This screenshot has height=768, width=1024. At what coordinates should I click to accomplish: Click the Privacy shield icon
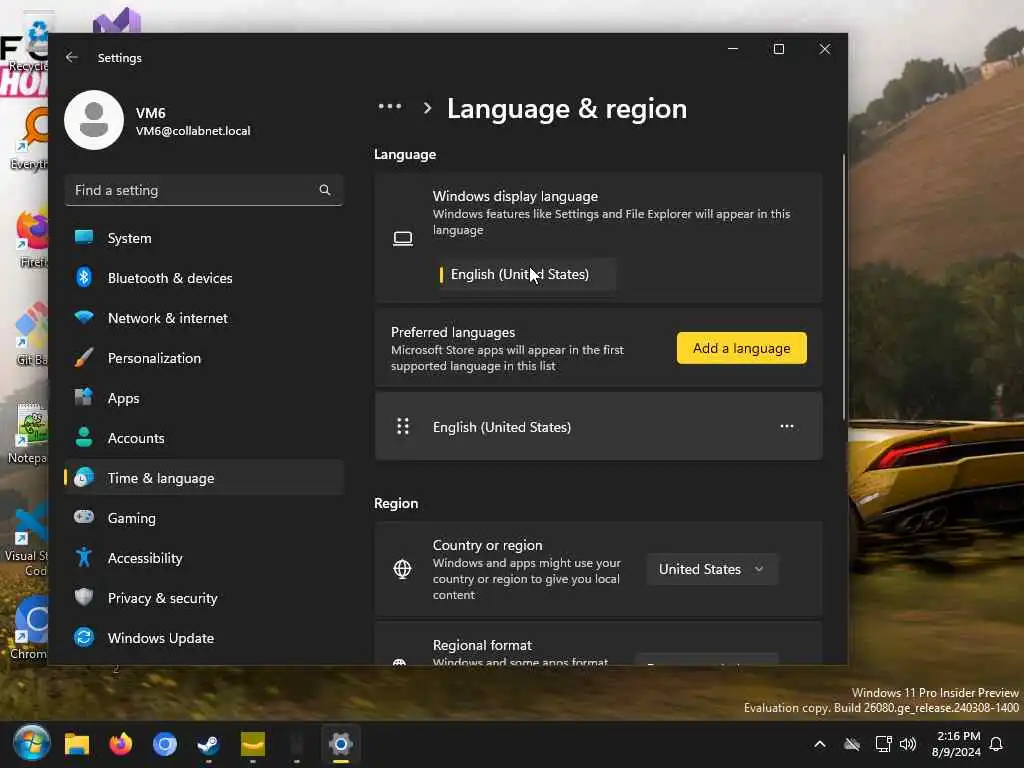(x=84, y=597)
